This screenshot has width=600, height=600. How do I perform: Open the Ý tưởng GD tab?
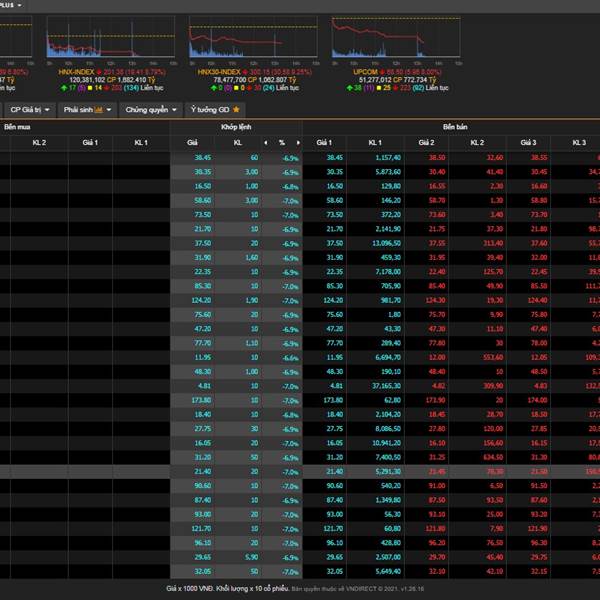[215, 110]
